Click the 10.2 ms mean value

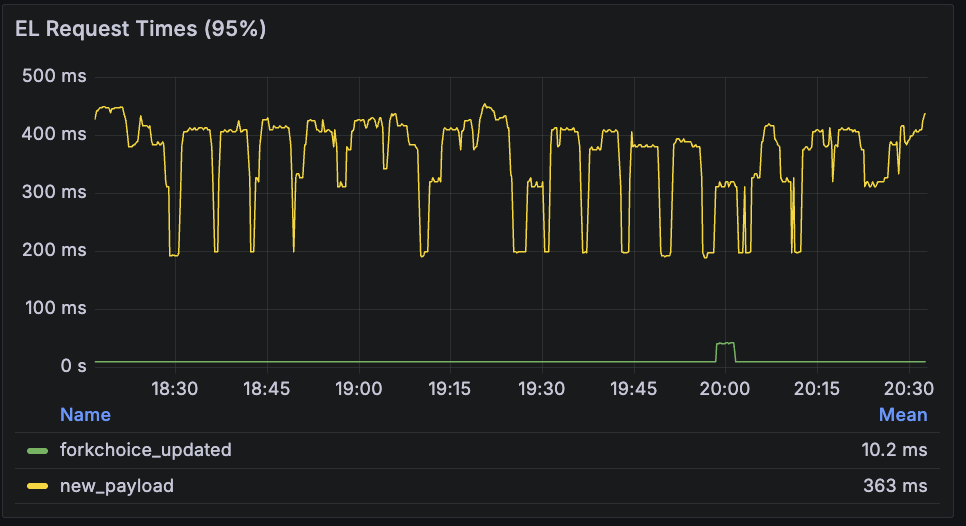(894, 450)
